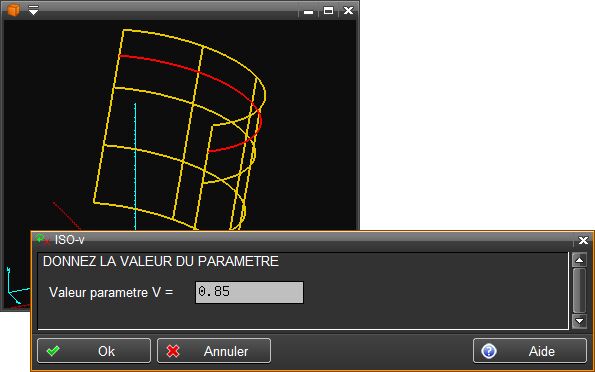
Task: Click the red cross icon on Annuler
Action: pyautogui.click(x=173, y=351)
